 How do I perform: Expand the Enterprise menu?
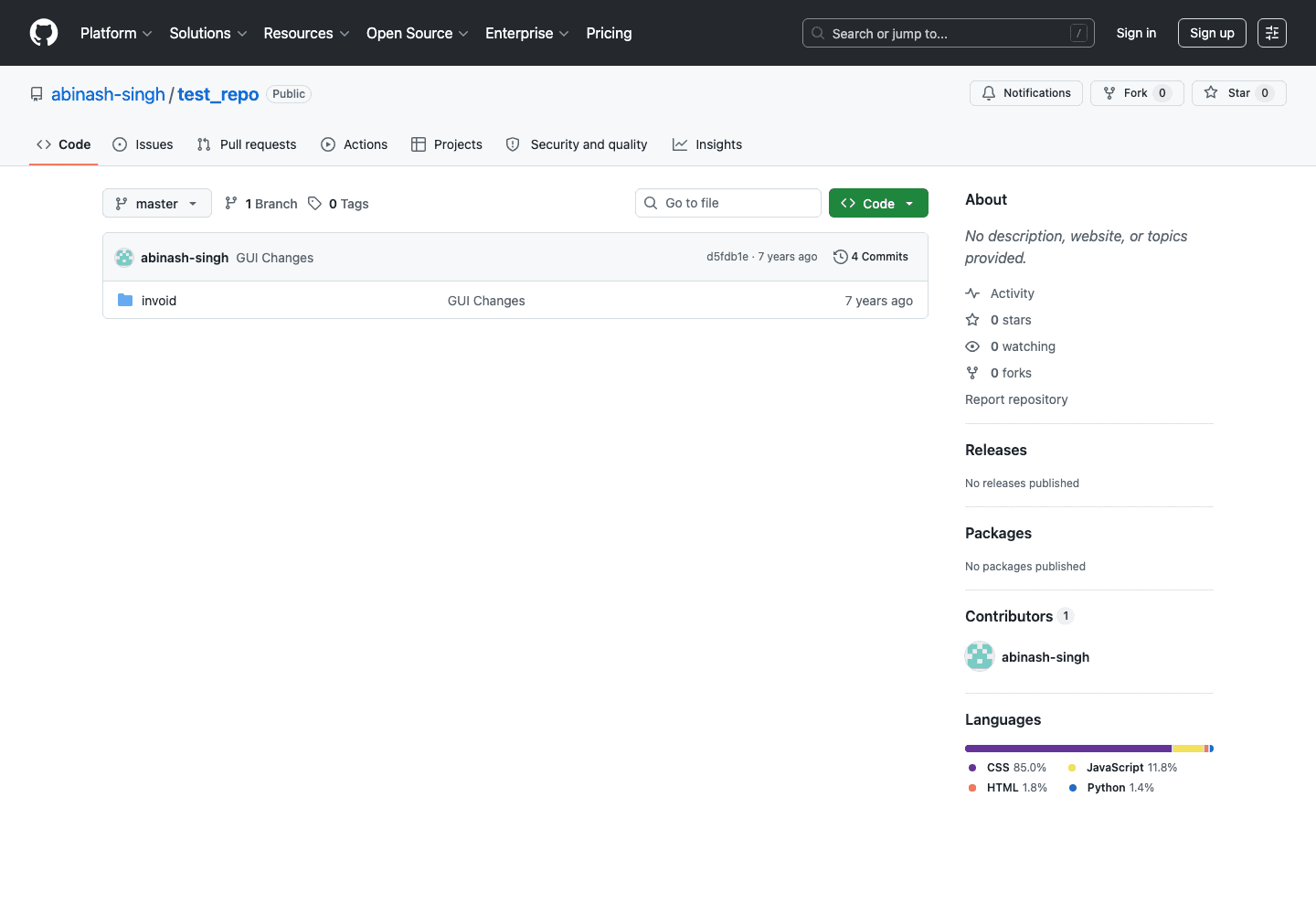527,33
